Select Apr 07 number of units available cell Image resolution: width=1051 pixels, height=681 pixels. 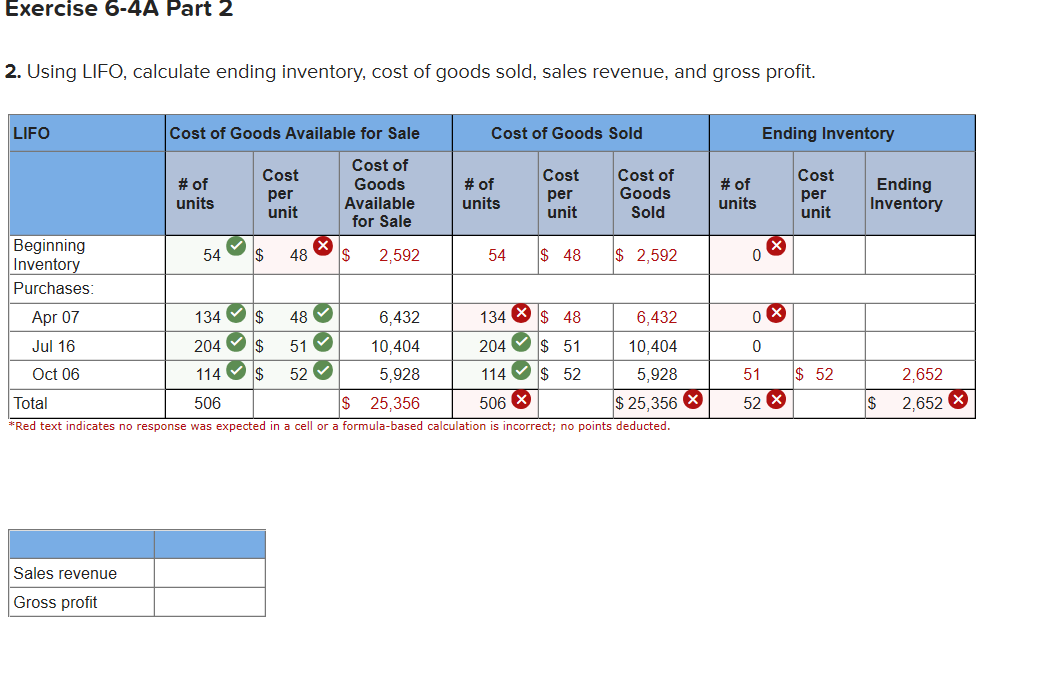(x=209, y=317)
